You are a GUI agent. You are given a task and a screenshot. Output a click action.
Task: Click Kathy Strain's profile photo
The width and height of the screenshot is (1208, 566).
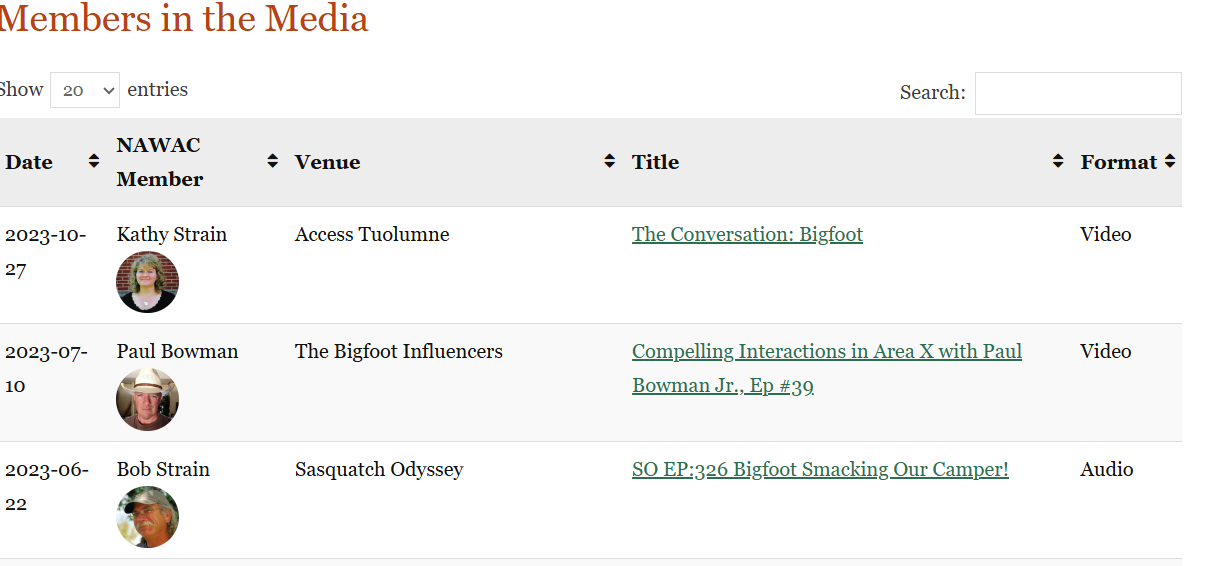[148, 282]
